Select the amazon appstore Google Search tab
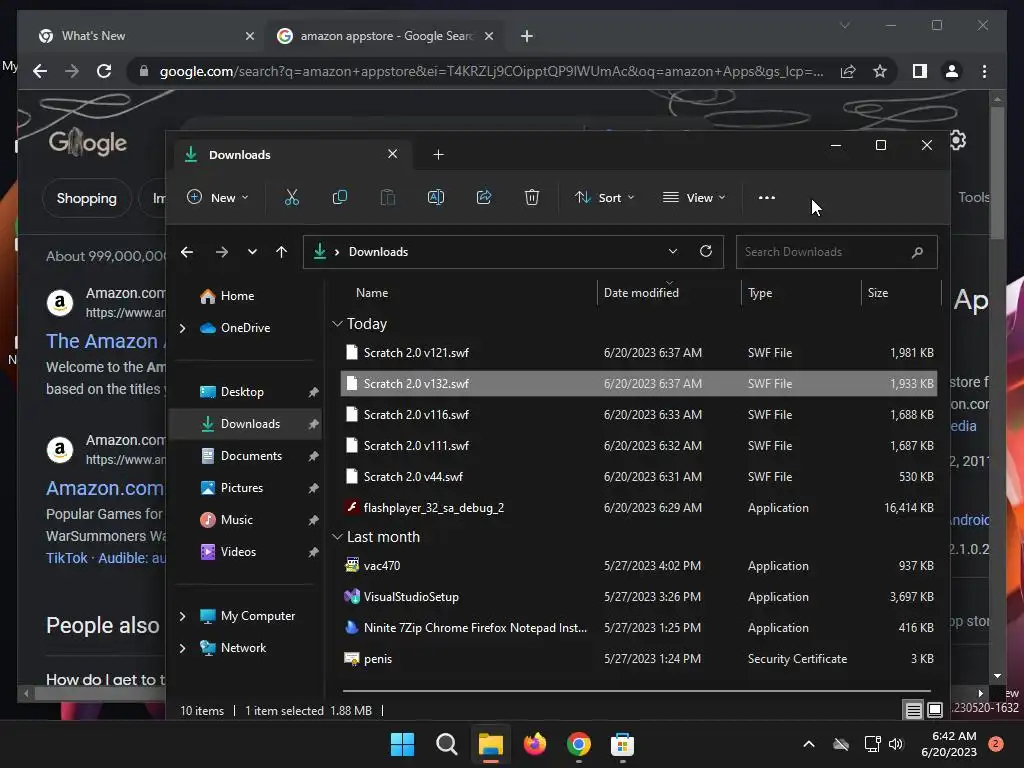The image size is (1024, 768). point(385,36)
